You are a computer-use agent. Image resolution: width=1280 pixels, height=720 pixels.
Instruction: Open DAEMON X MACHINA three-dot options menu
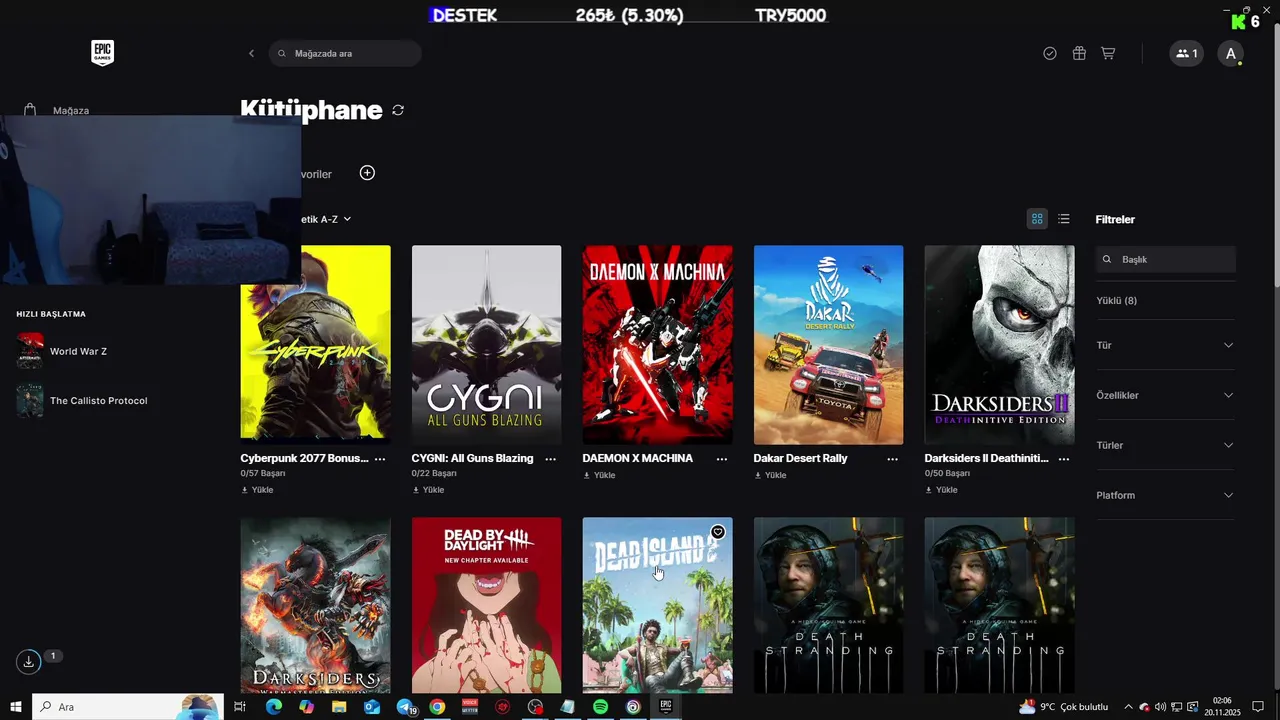pyautogui.click(x=722, y=459)
